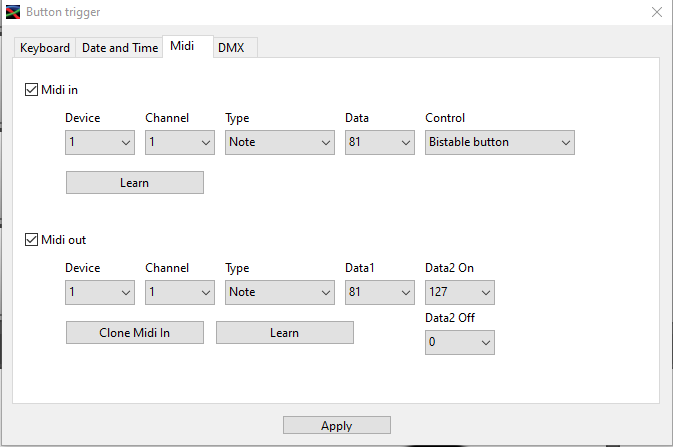Uncheck the Midi out checkbox
This screenshot has height=447, width=673.
tap(32, 240)
